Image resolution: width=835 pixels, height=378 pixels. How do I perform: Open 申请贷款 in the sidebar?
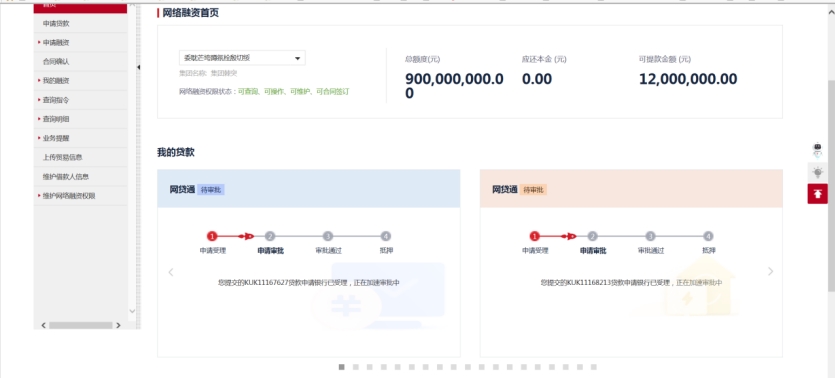80,23
